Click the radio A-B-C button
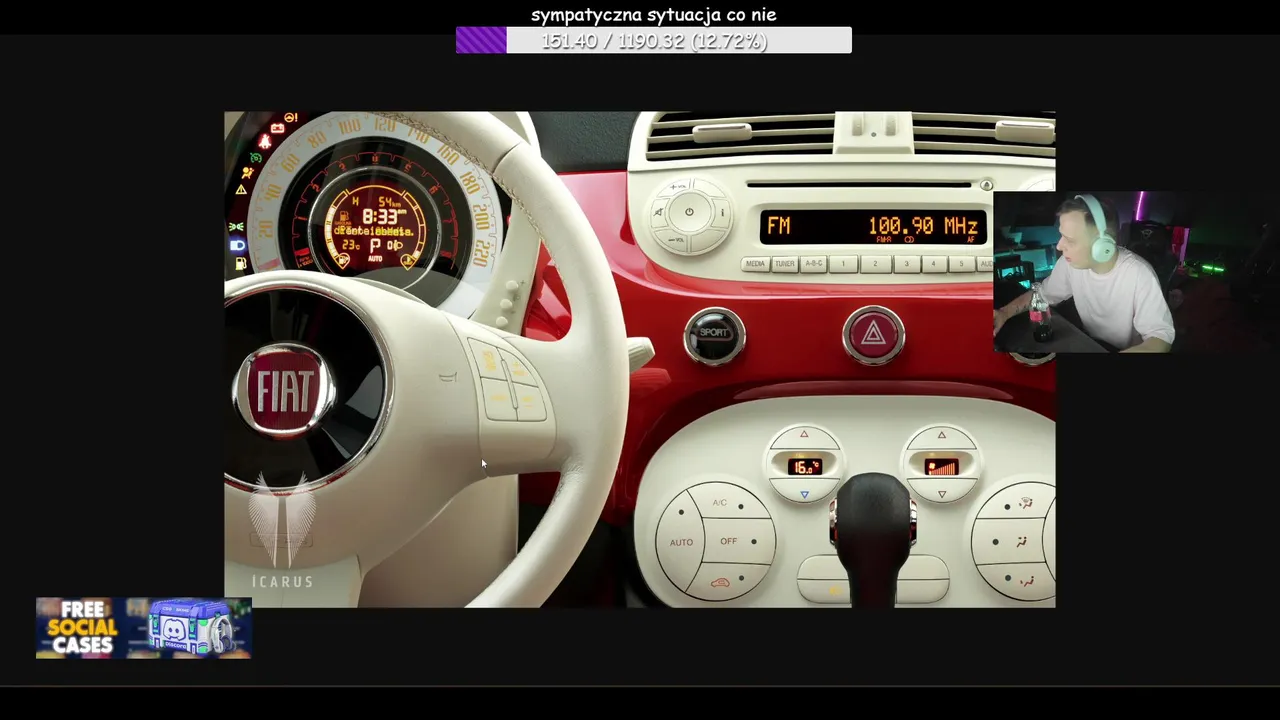Image resolution: width=1280 pixels, height=720 pixels. [813, 264]
